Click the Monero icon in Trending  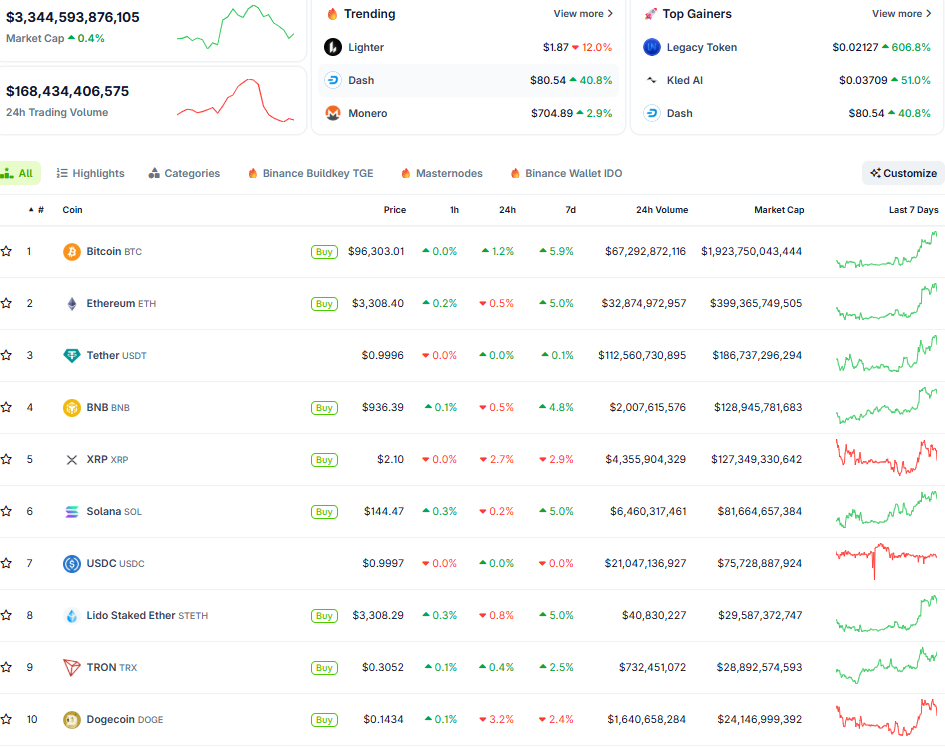pyautogui.click(x=333, y=114)
